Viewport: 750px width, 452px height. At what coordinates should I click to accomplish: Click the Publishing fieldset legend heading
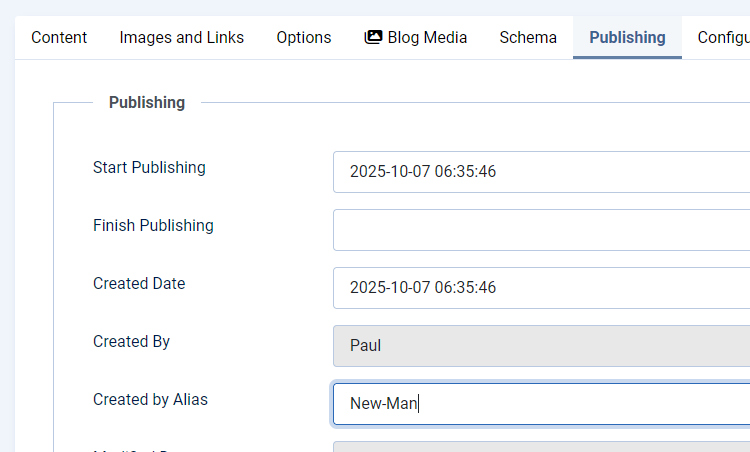147,102
